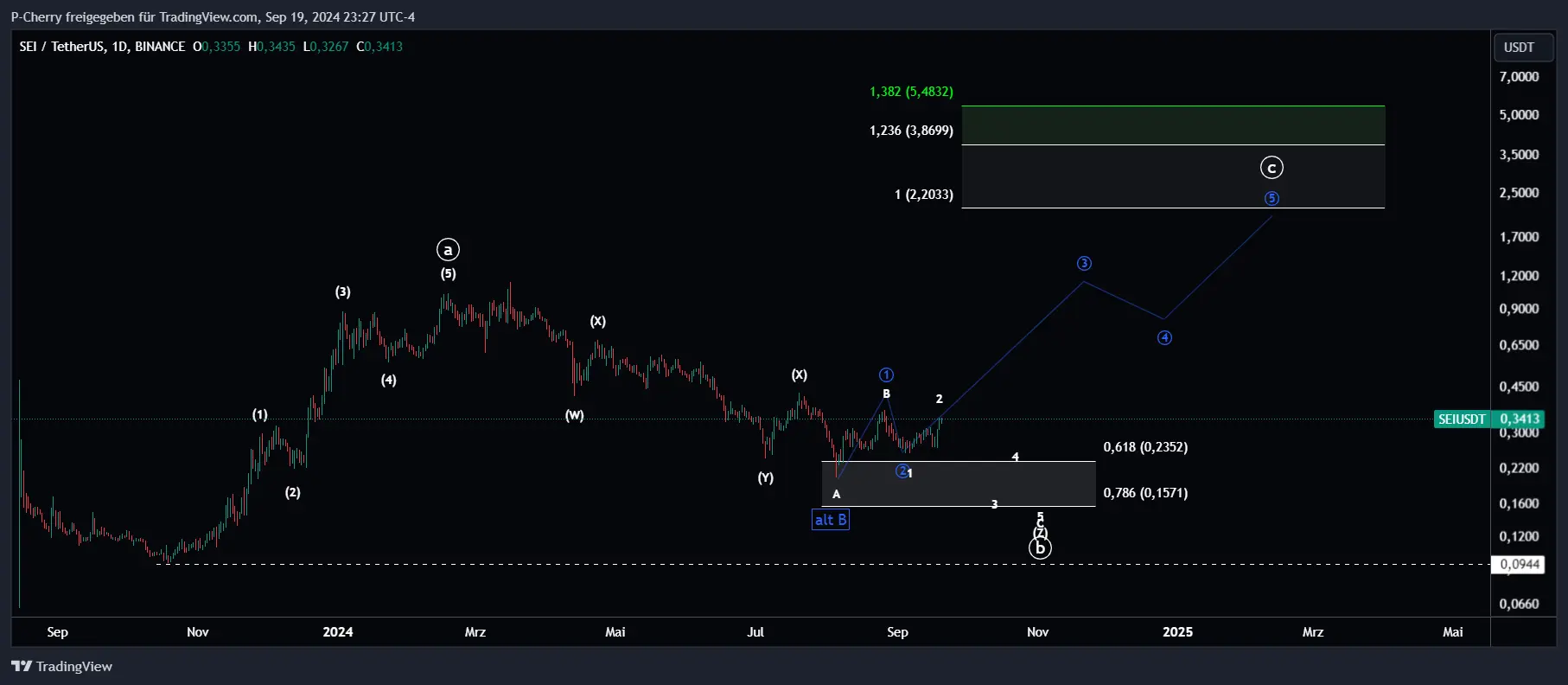Click the 2024 time axis label

point(338,632)
